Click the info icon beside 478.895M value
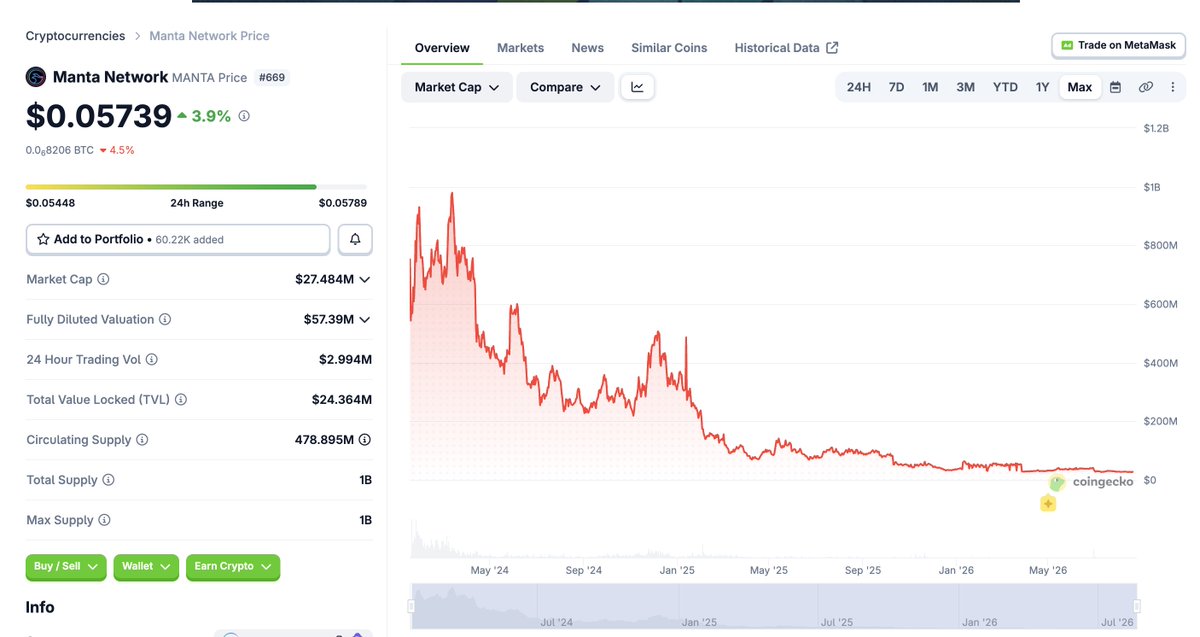Screen dimensions: 1200x637 coord(365,440)
